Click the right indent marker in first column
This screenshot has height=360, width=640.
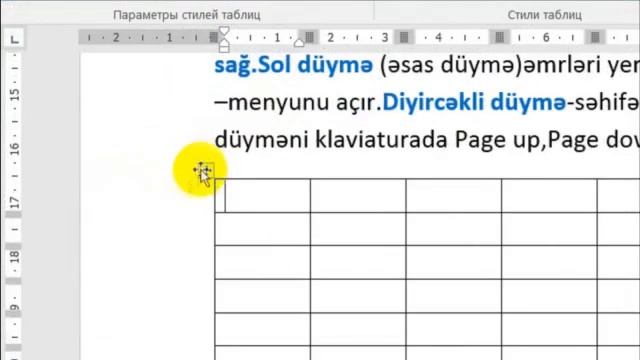pyautogui.click(x=299, y=43)
